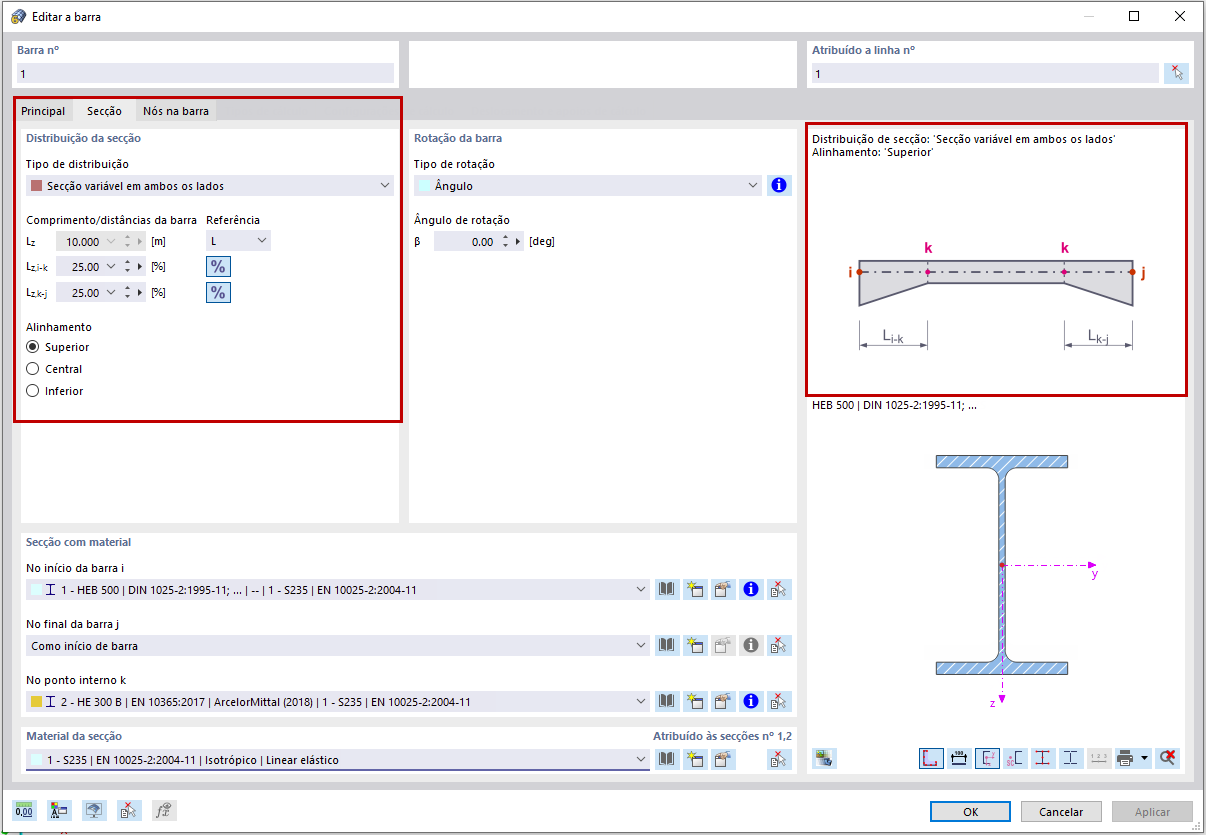The height and width of the screenshot is (835, 1206).
Task: Edit the selected section material
Action: 723,760
